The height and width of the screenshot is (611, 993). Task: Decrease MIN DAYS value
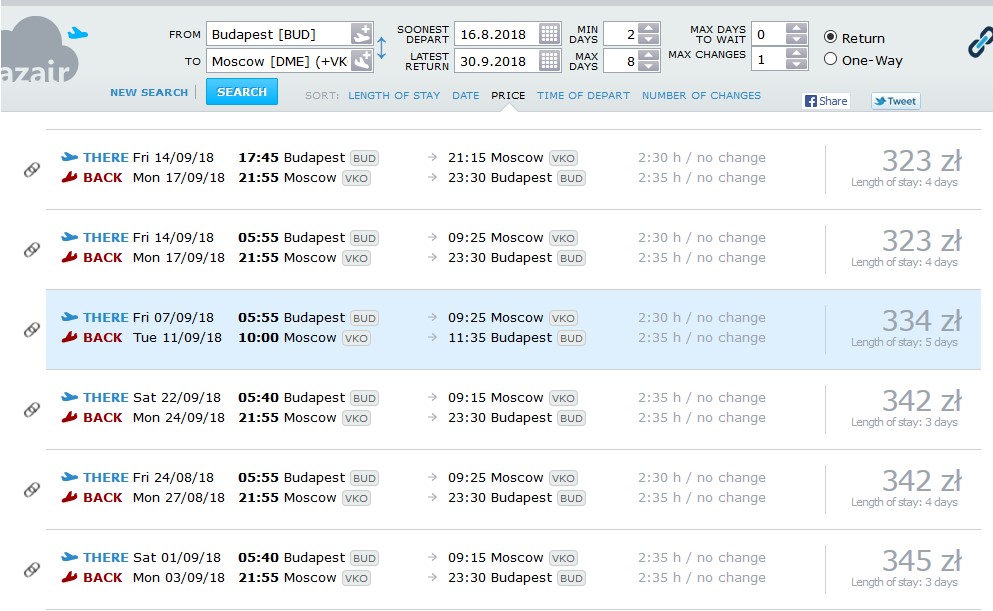pos(648,39)
